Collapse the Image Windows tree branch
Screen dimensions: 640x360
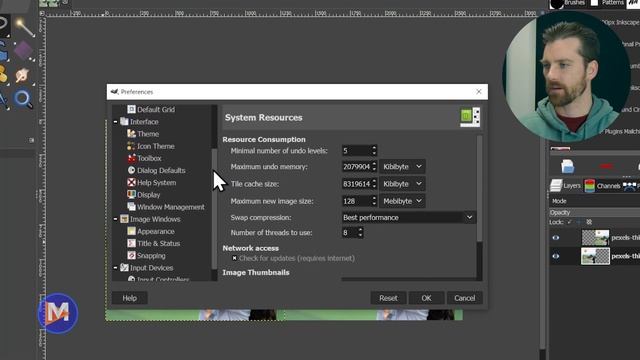116,219
